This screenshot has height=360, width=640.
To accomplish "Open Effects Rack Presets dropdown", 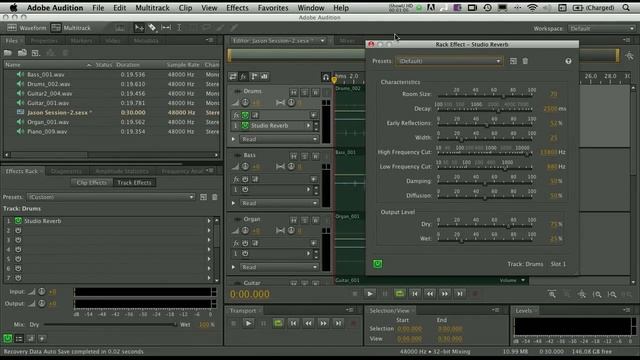I will pos(111,197).
